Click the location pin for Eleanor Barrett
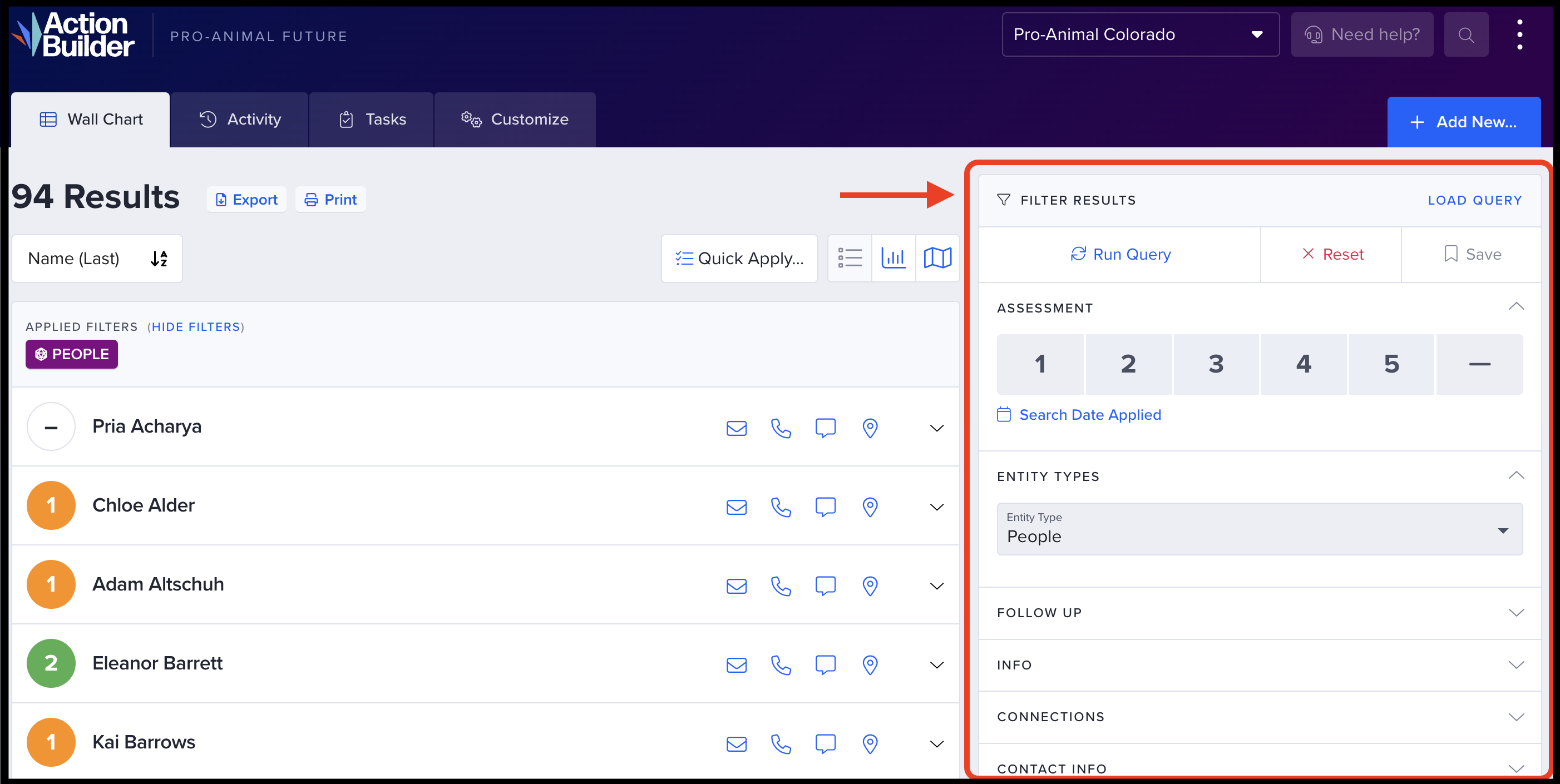Image resolution: width=1560 pixels, height=784 pixels. [x=870, y=665]
